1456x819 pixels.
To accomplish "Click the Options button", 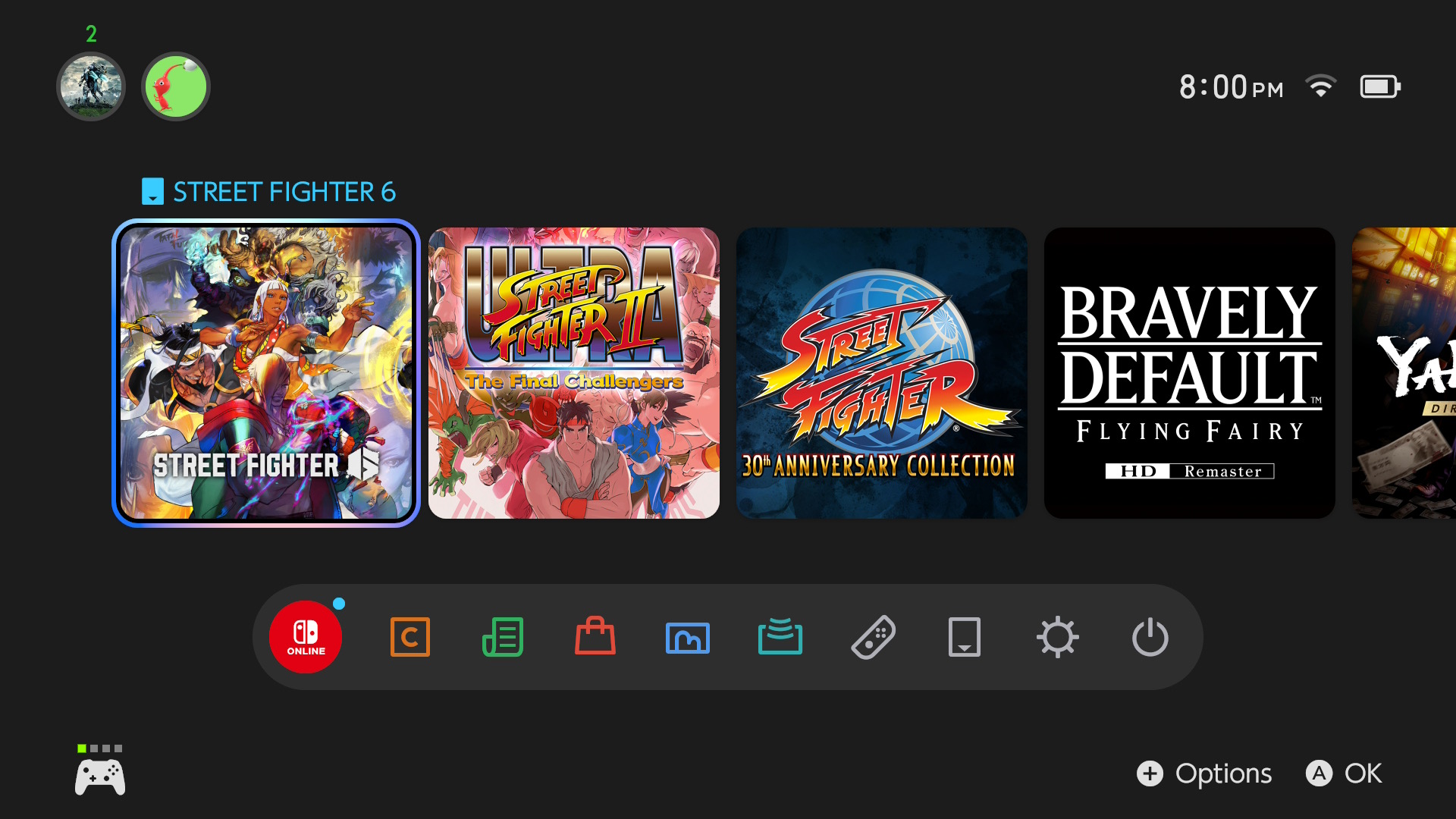I will pos(1204,773).
